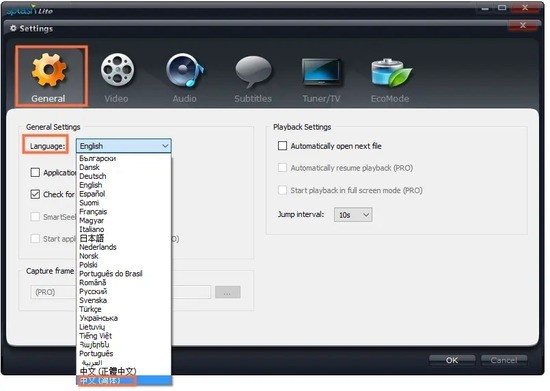Click the Cancel button
The width and height of the screenshot is (550, 391).
coord(504,360)
